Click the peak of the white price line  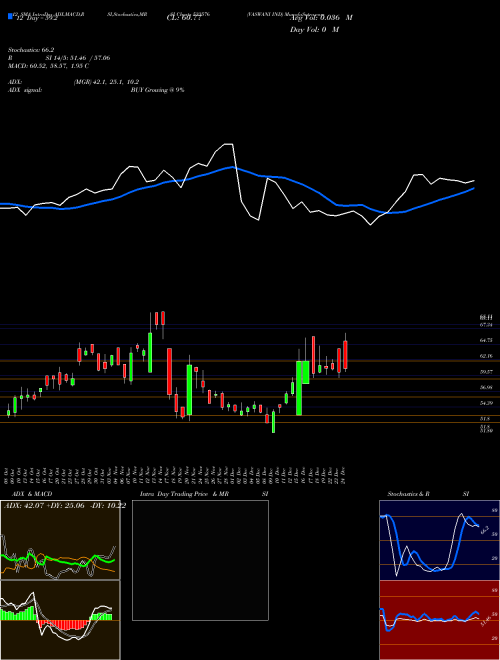tap(229, 144)
